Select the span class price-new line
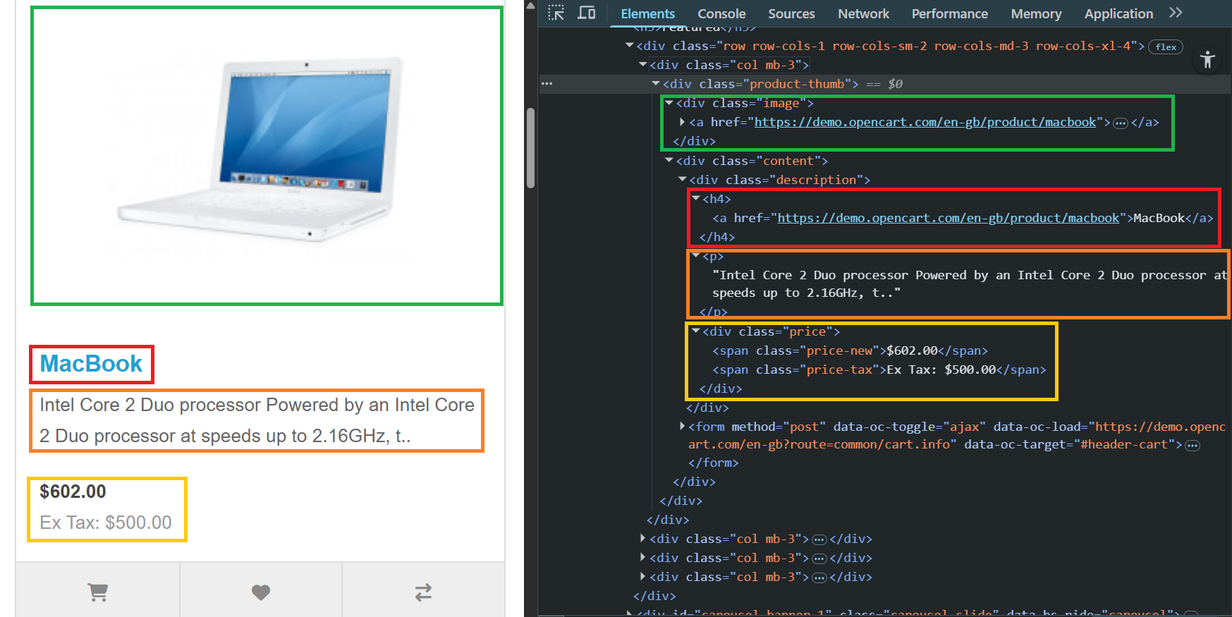This screenshot has width=1232, height=617. click(850, 351)
